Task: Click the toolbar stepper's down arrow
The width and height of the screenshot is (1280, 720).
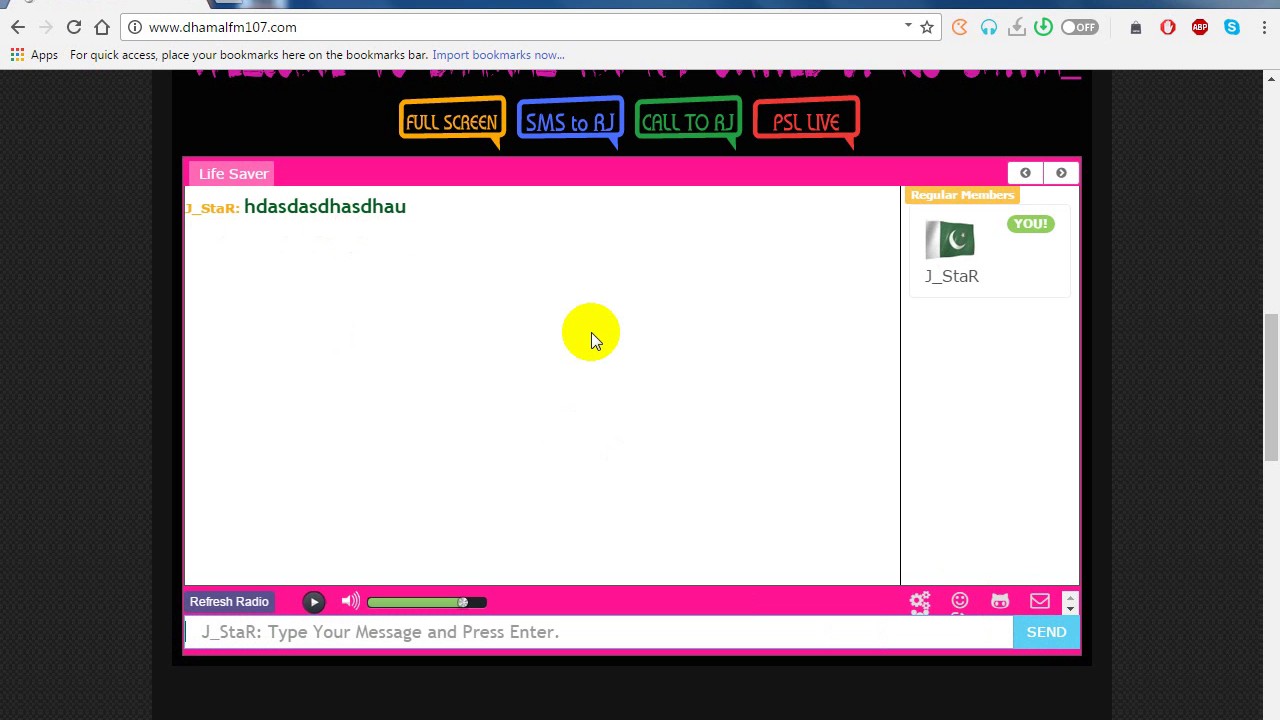Action: coord(1070,608)
